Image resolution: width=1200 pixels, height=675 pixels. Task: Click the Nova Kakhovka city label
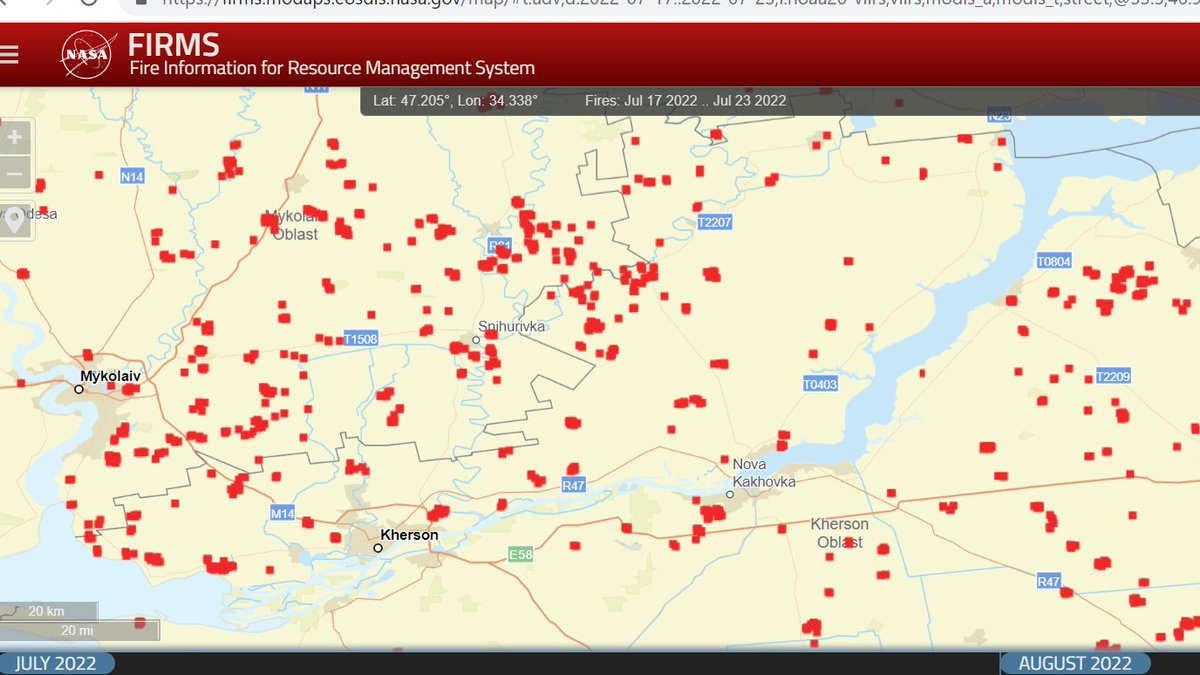pyautogui.click(x=764, y=473)
